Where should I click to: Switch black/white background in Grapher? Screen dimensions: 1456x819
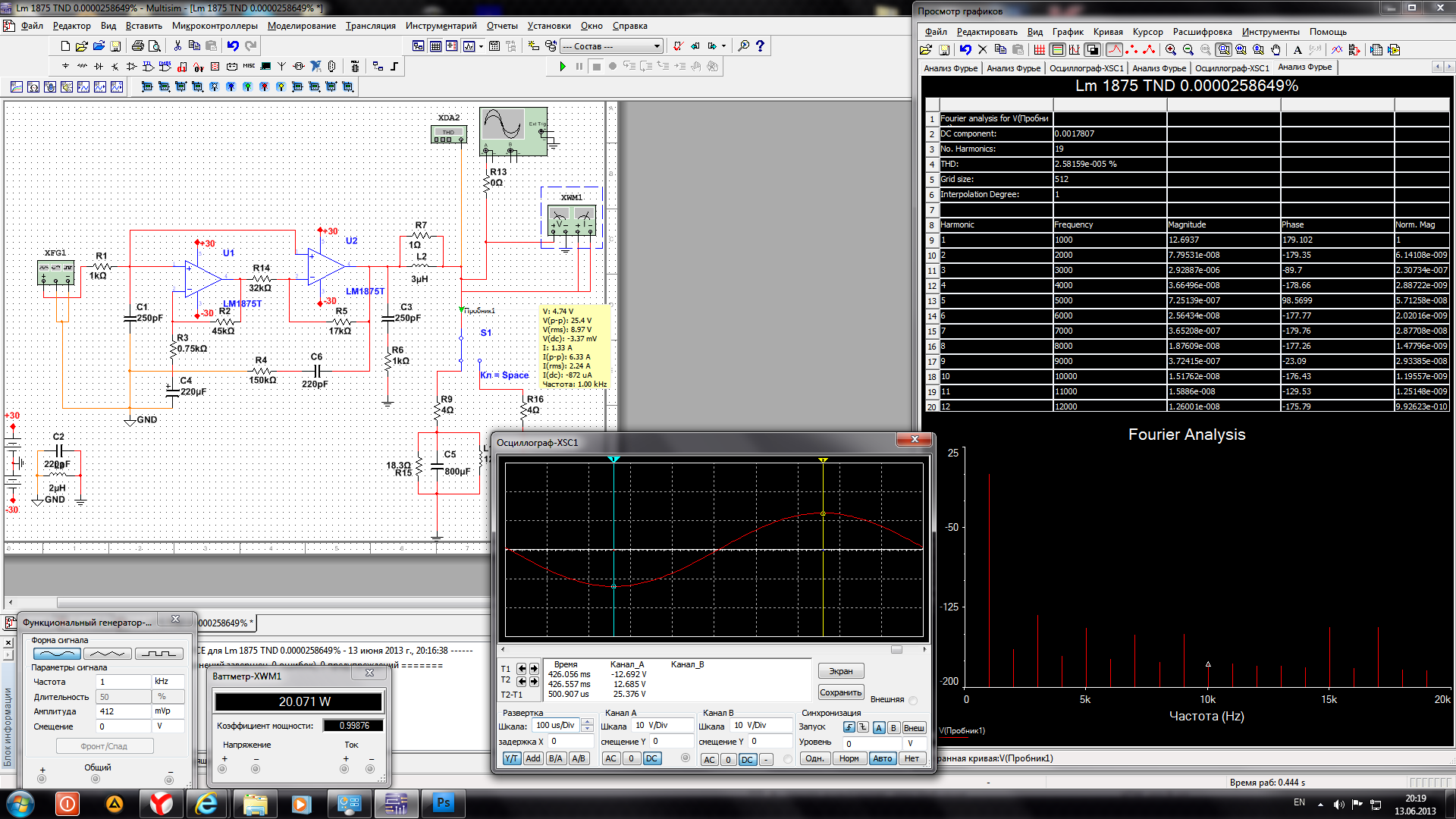[1092, 50]
